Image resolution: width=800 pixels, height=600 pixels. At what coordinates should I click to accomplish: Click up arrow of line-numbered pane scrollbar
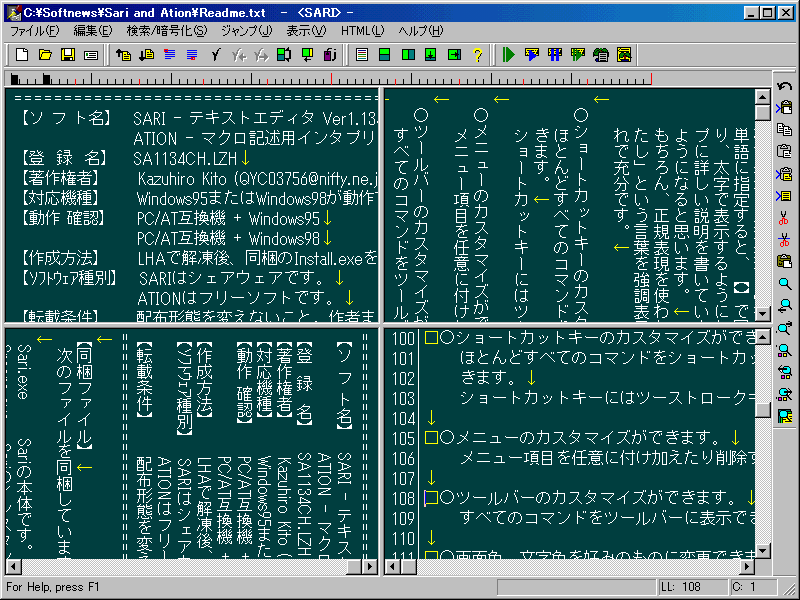pos(762,336)
